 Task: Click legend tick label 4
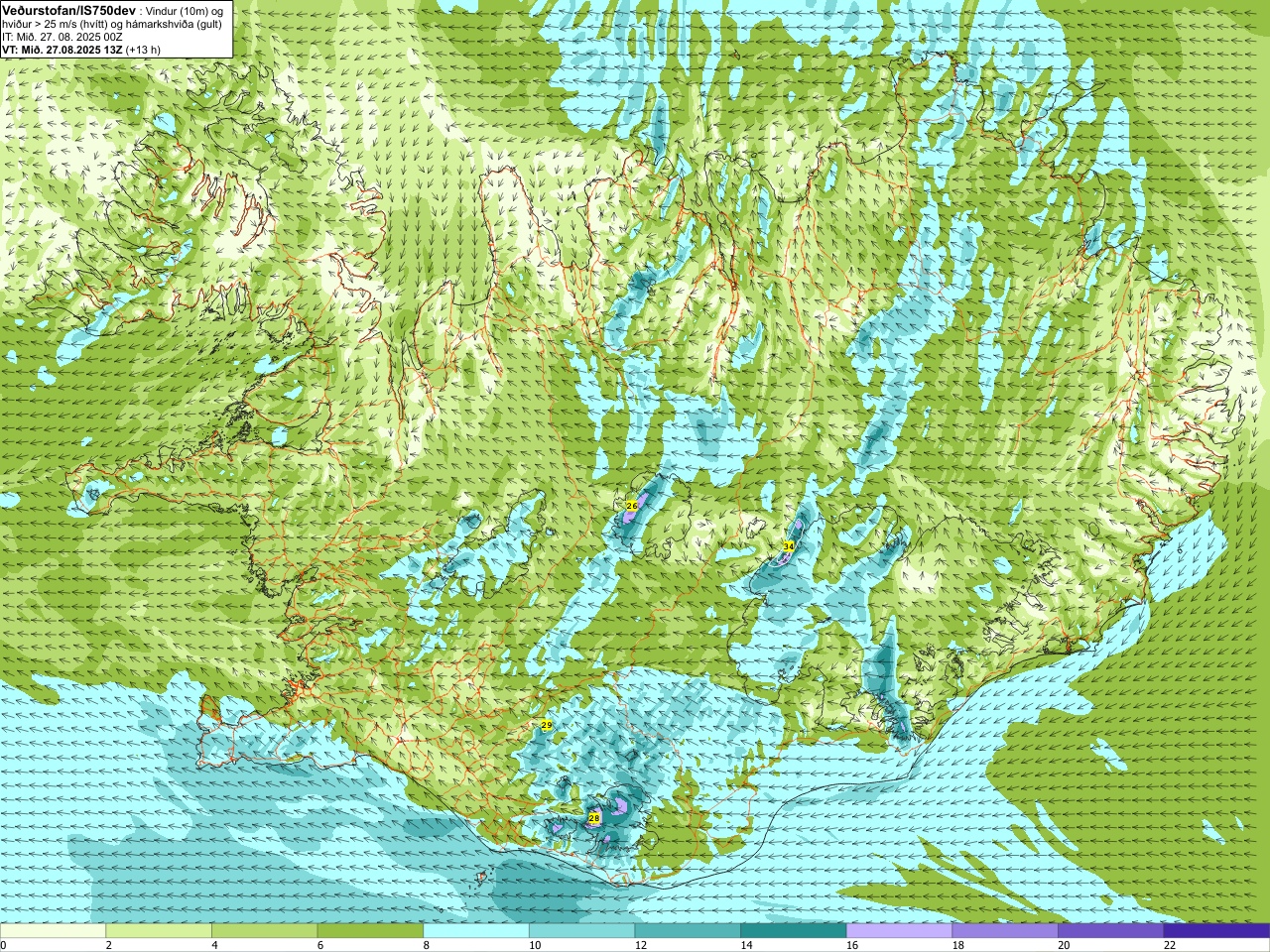point(214,945)
